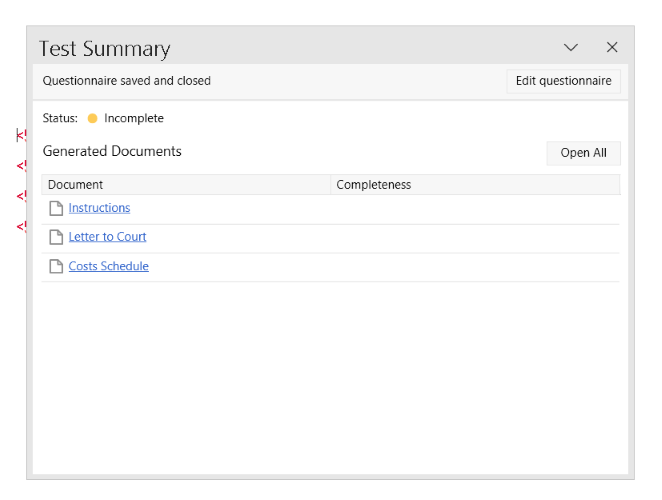Click the Instructions file icon
662x500 pixels.
(x=56, y=208)
